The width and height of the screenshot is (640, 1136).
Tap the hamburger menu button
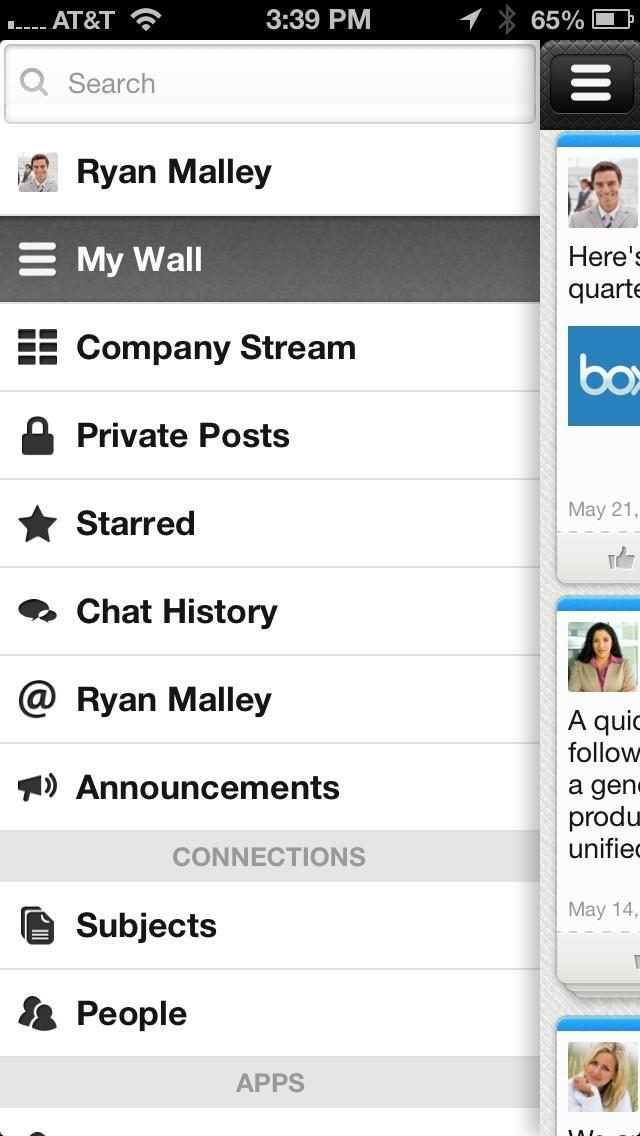pos(590,84)
